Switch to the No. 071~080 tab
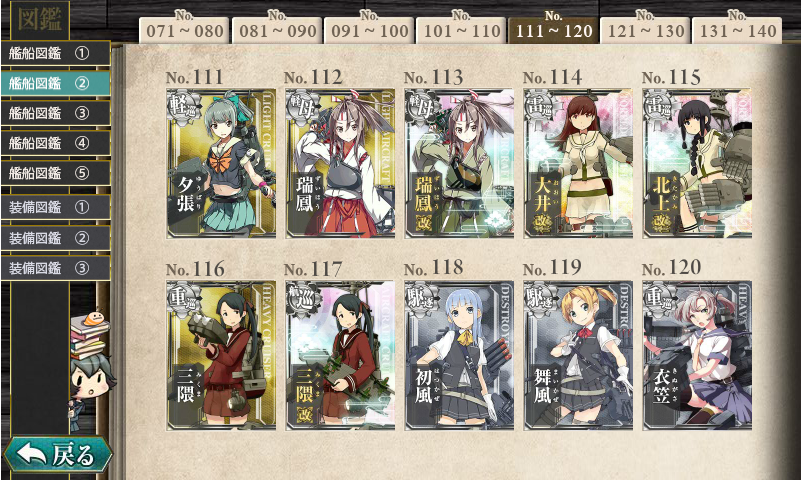The height and width of the screenshot is (481, 803). 185,30
